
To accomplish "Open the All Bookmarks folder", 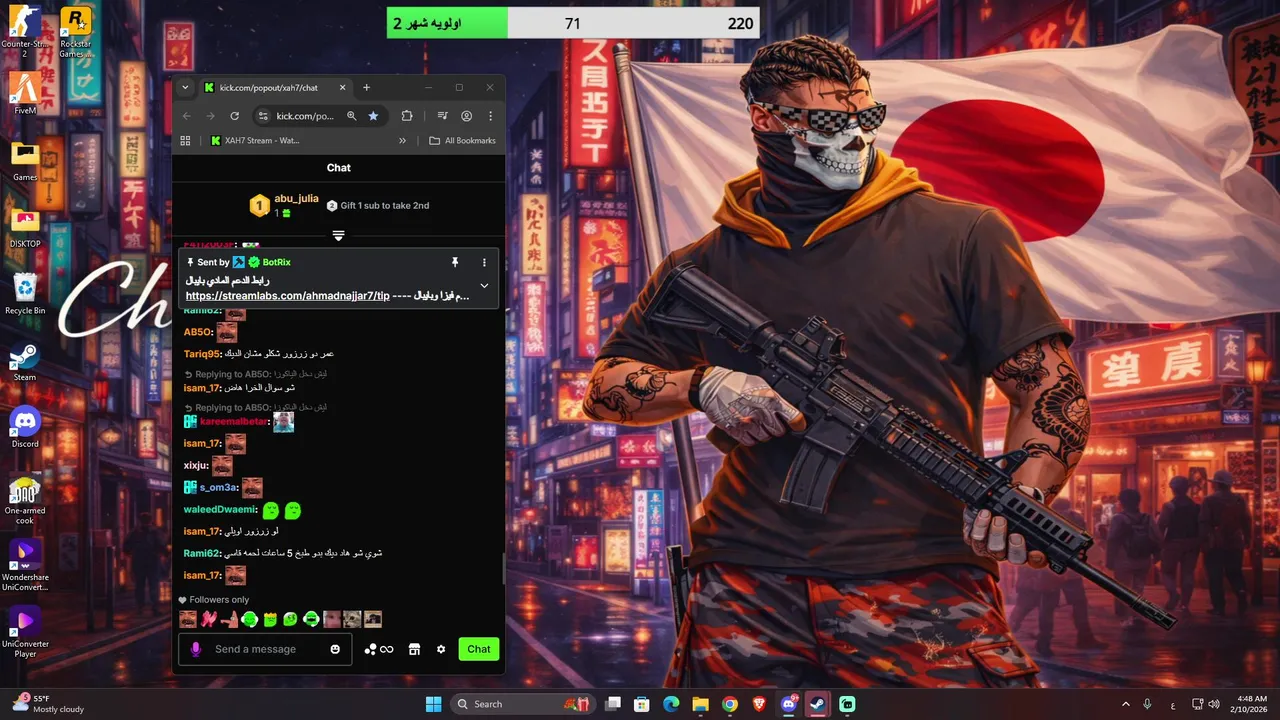I will pos(462,141).
